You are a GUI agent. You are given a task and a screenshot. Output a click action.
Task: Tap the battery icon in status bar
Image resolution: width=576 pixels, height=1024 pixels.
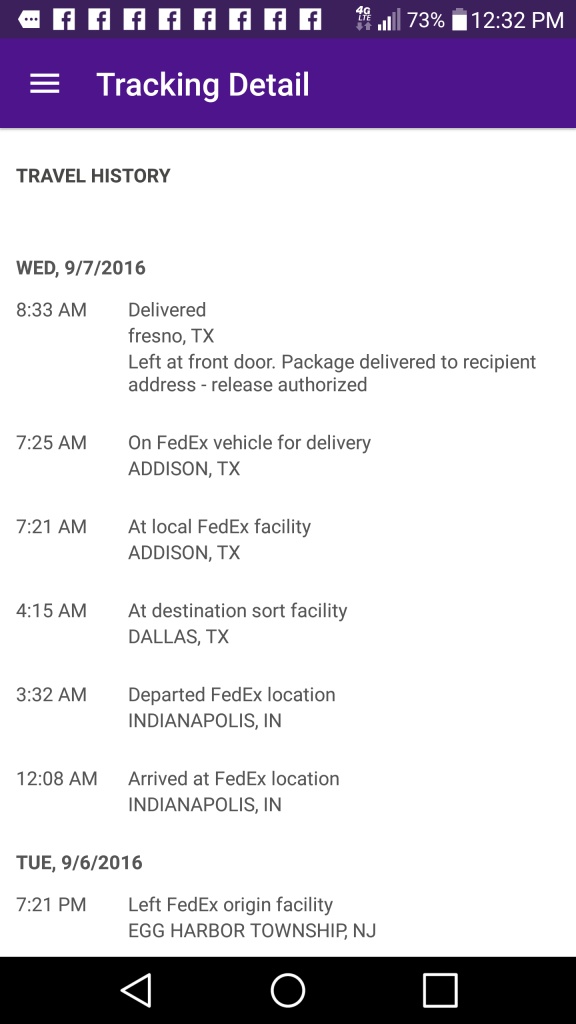(460, 20)
